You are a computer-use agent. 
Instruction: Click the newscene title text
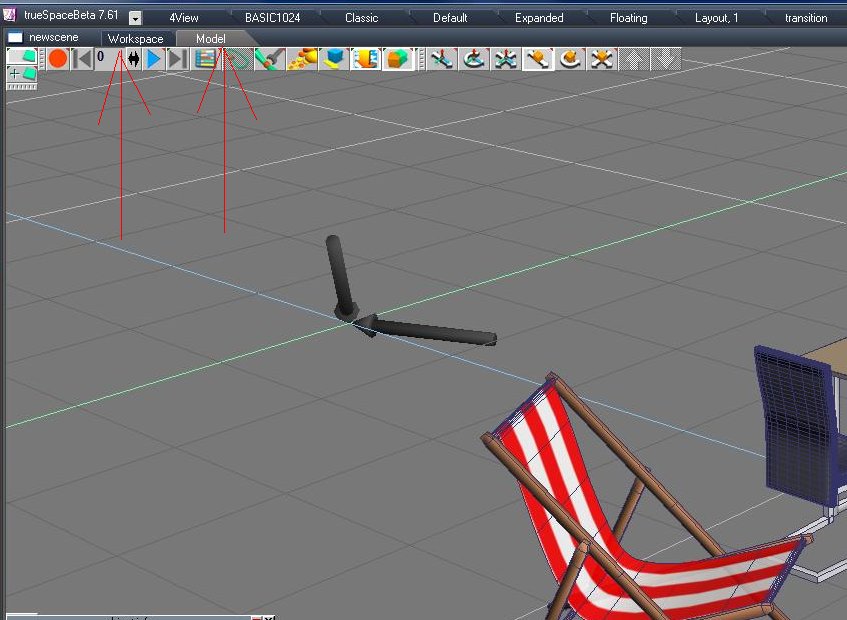tap(53, 37)
